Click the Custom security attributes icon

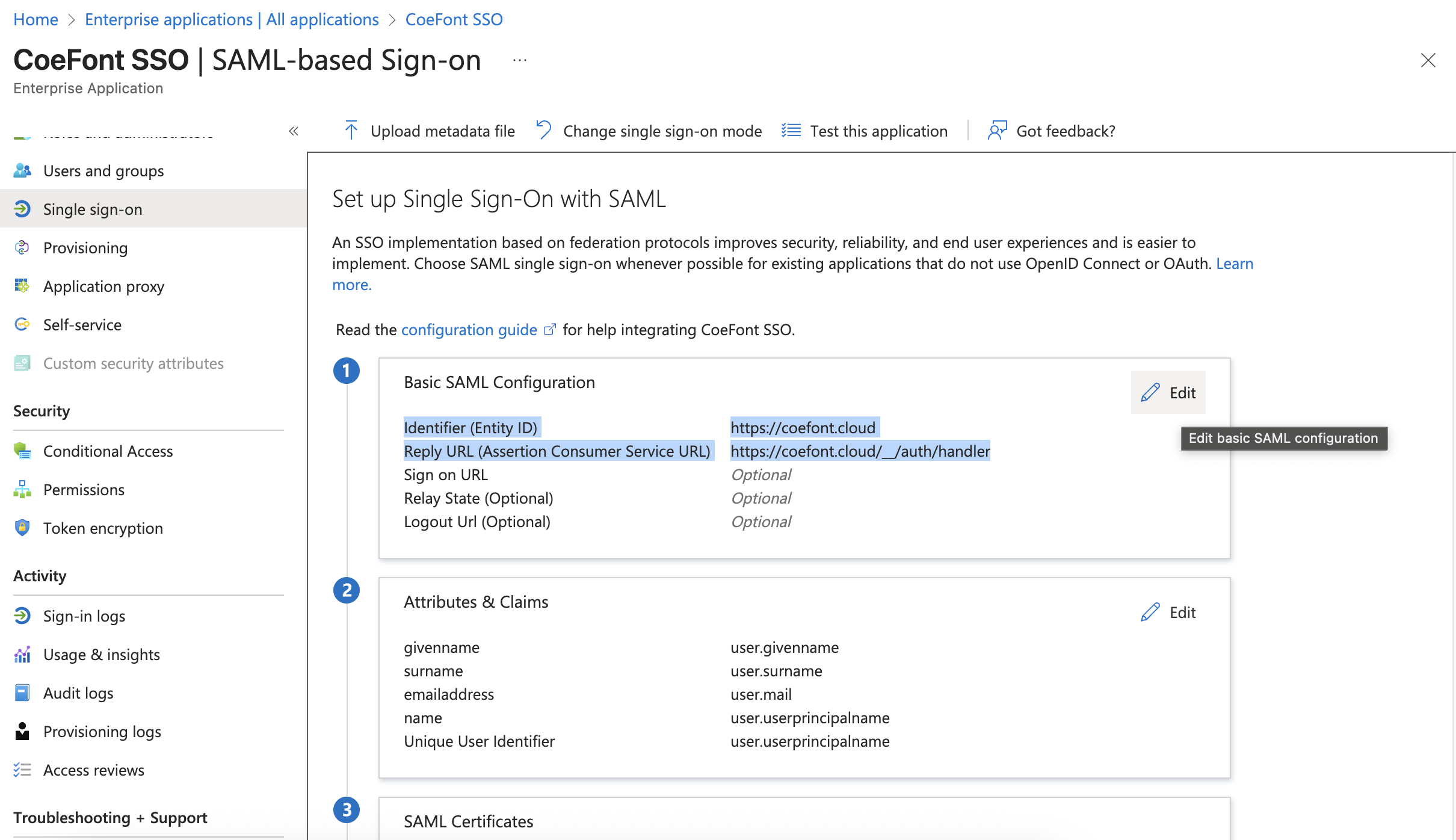coord(22,363)
